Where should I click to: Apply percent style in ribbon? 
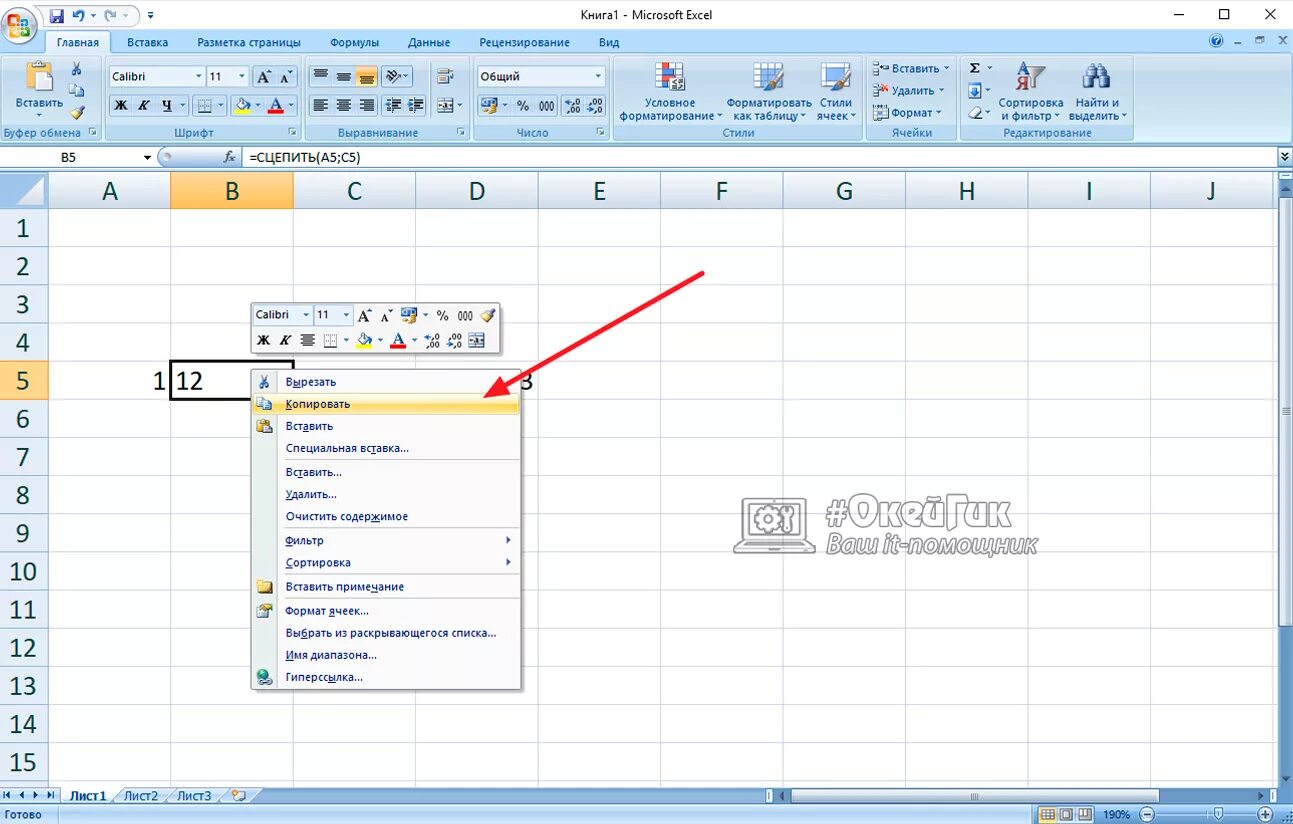click(x=525, y=105)
